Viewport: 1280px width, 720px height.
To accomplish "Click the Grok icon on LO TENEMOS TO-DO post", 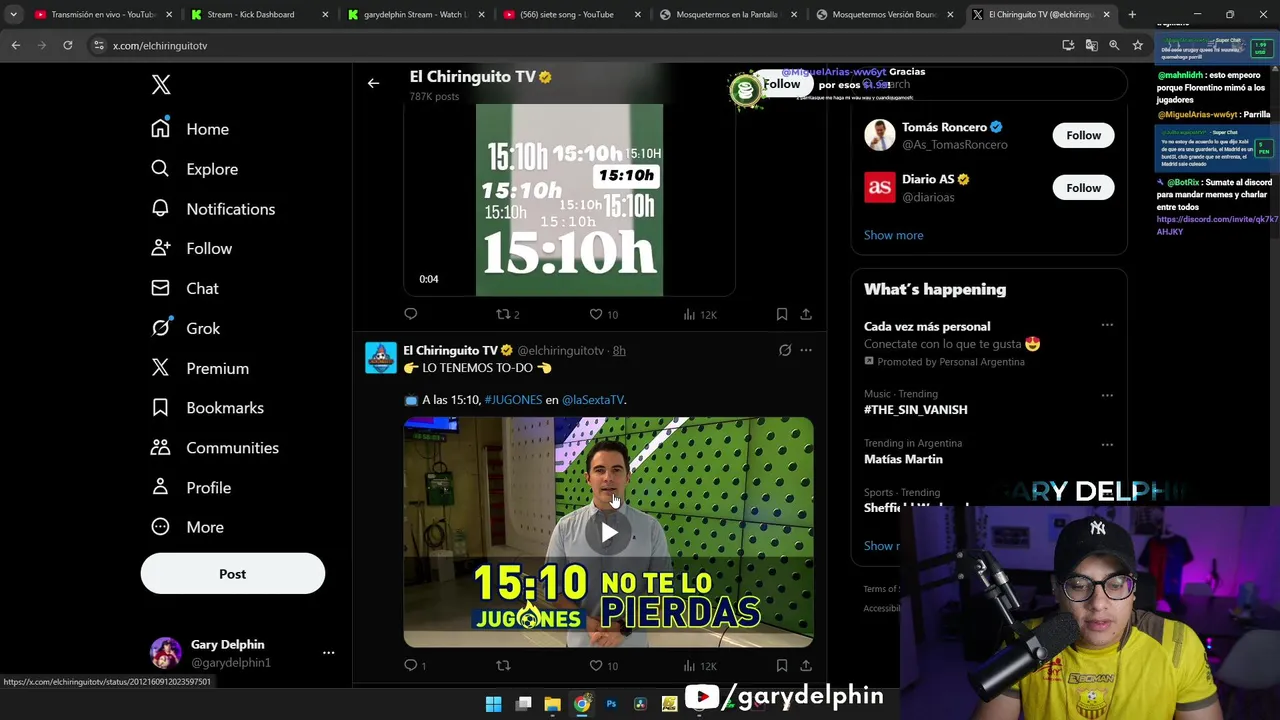I will (785, 350).
